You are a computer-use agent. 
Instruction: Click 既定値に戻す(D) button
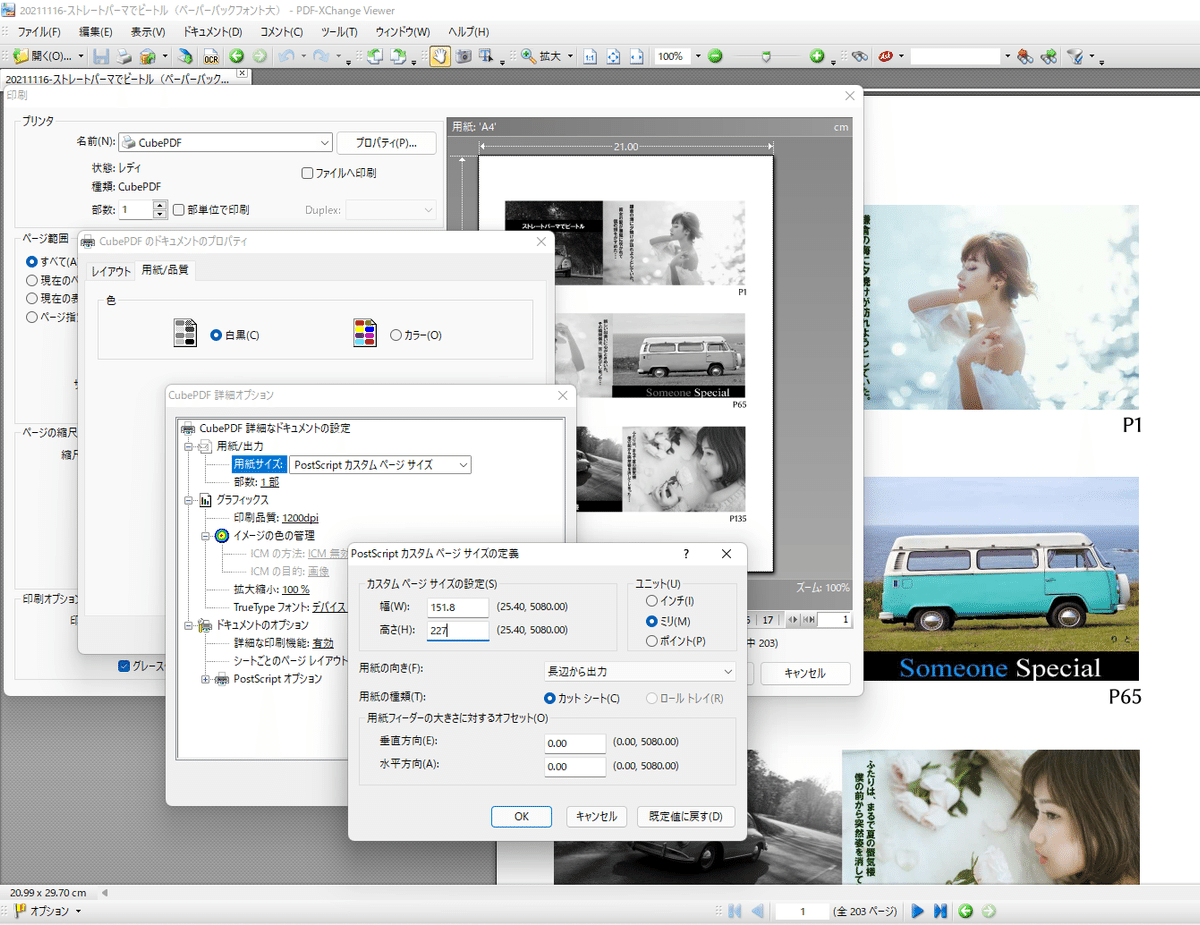coord(686,816)
